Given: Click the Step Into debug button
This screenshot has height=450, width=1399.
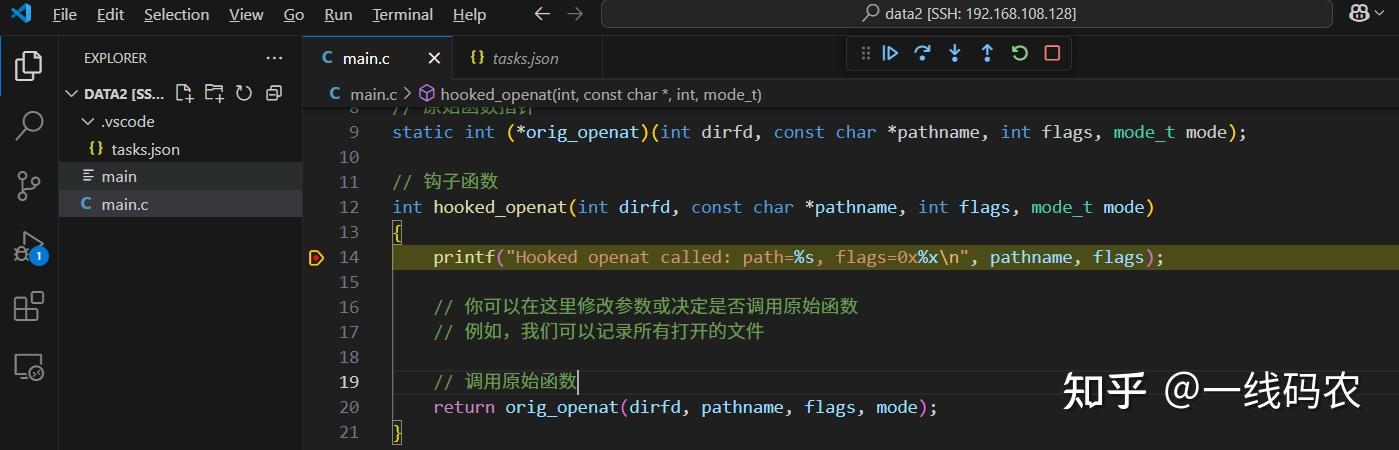Looking at the screenshot, I should click(955, 53).
